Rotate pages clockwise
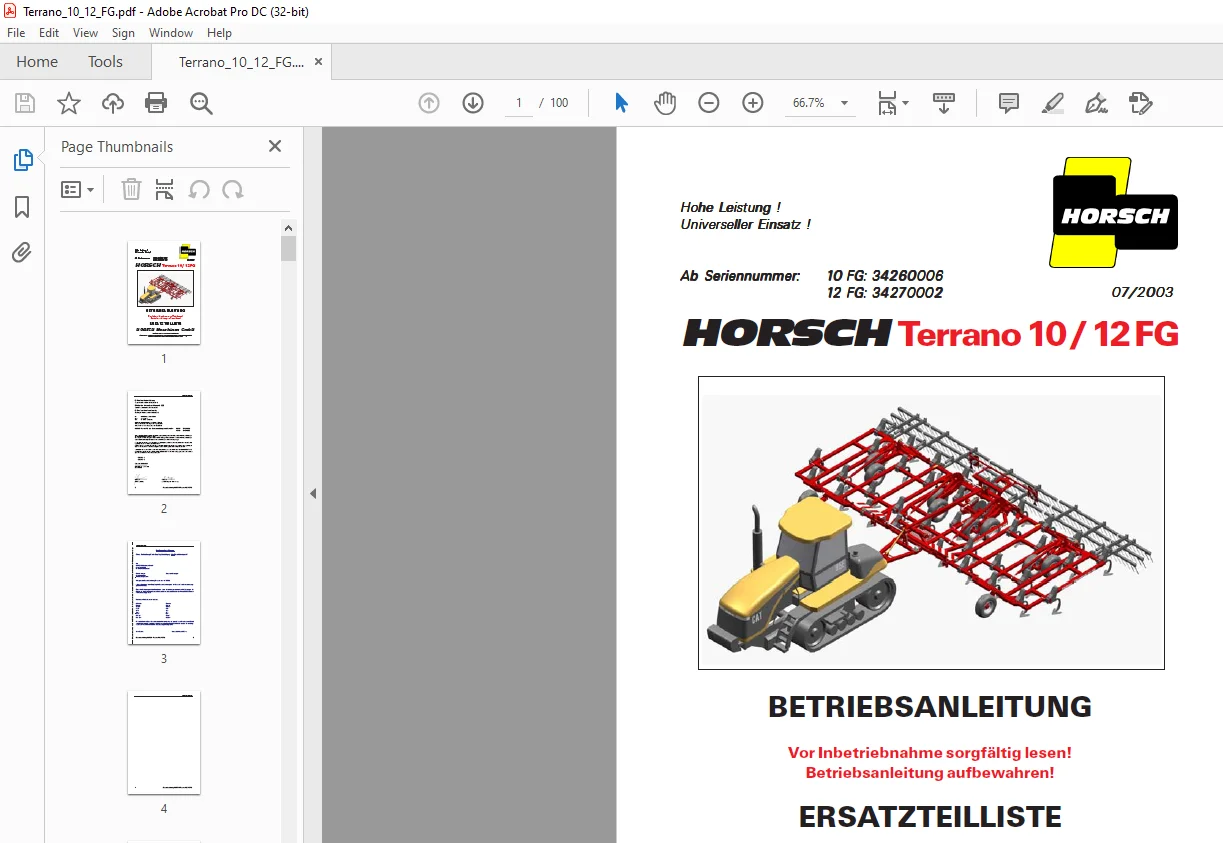The width and height of the screenshot is (1223, 843). pyautogui.click(x=233, y=190)
